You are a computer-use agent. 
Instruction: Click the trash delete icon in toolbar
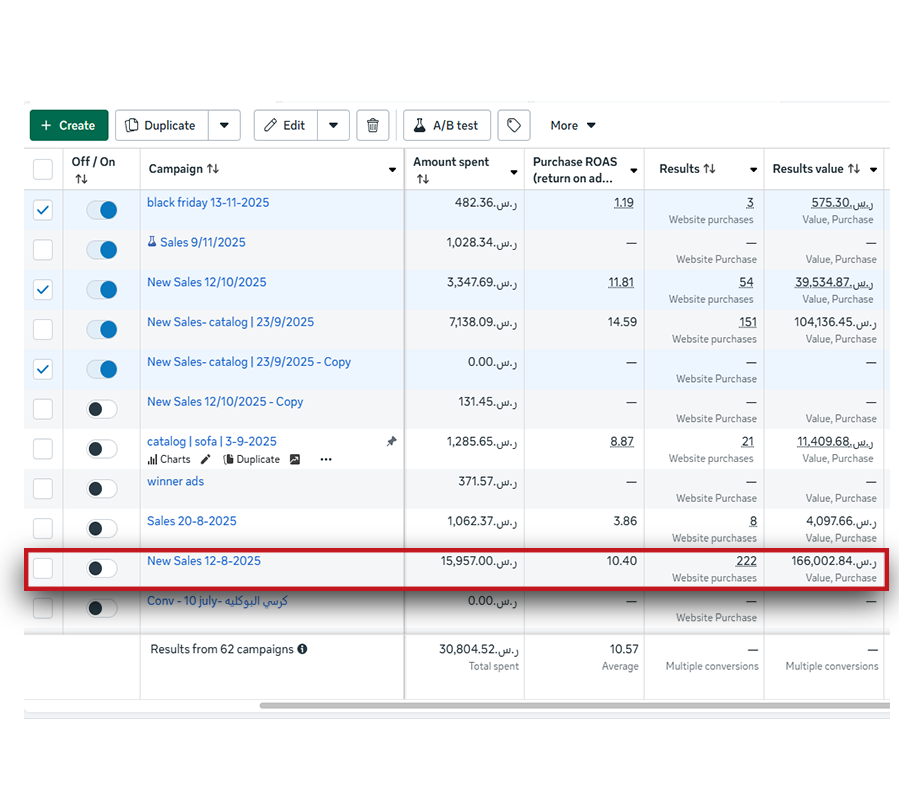pyautogui.click(x=373, y=125)
